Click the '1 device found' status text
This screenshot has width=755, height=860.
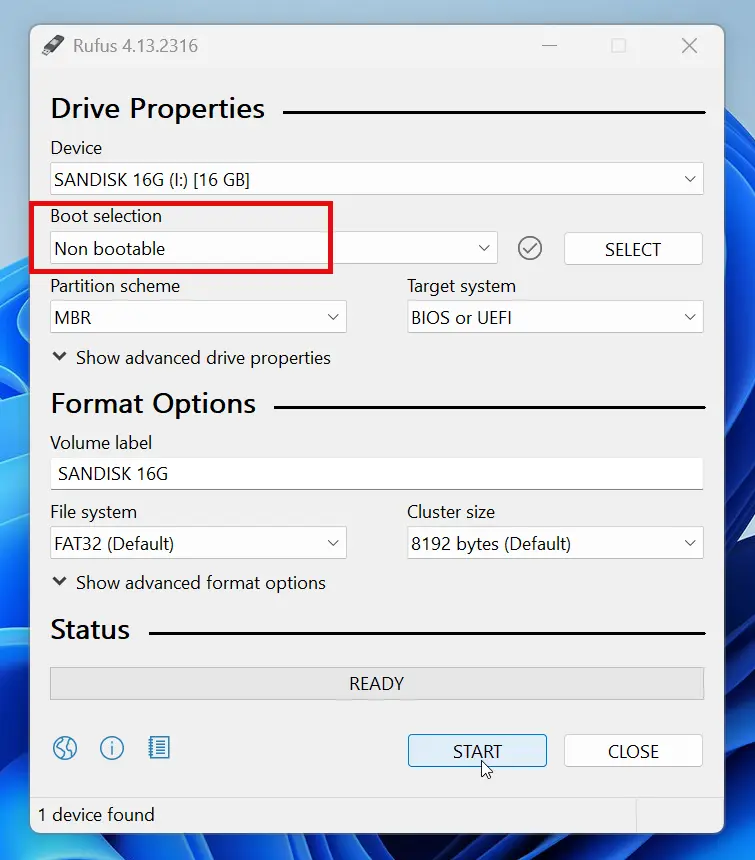[96, 814]
